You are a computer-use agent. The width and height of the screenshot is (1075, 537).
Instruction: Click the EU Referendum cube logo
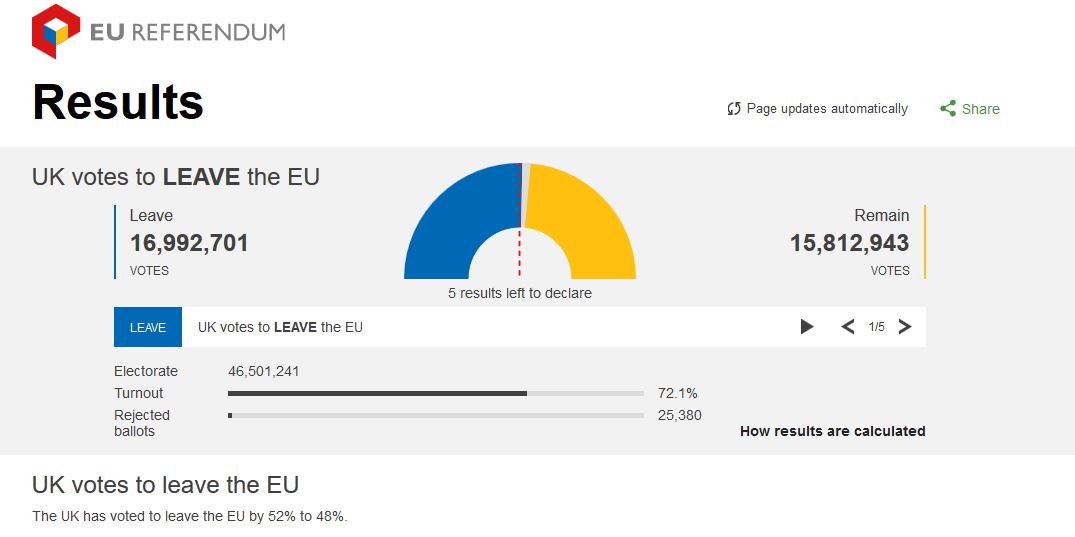[x=56, y=31]
